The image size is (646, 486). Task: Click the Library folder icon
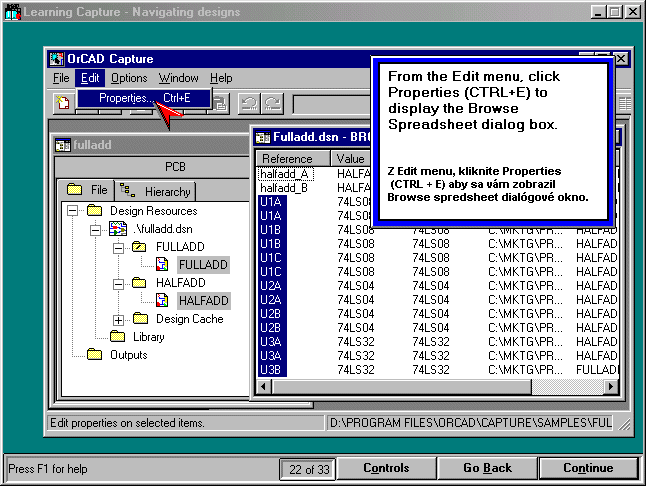pos(117,337)
